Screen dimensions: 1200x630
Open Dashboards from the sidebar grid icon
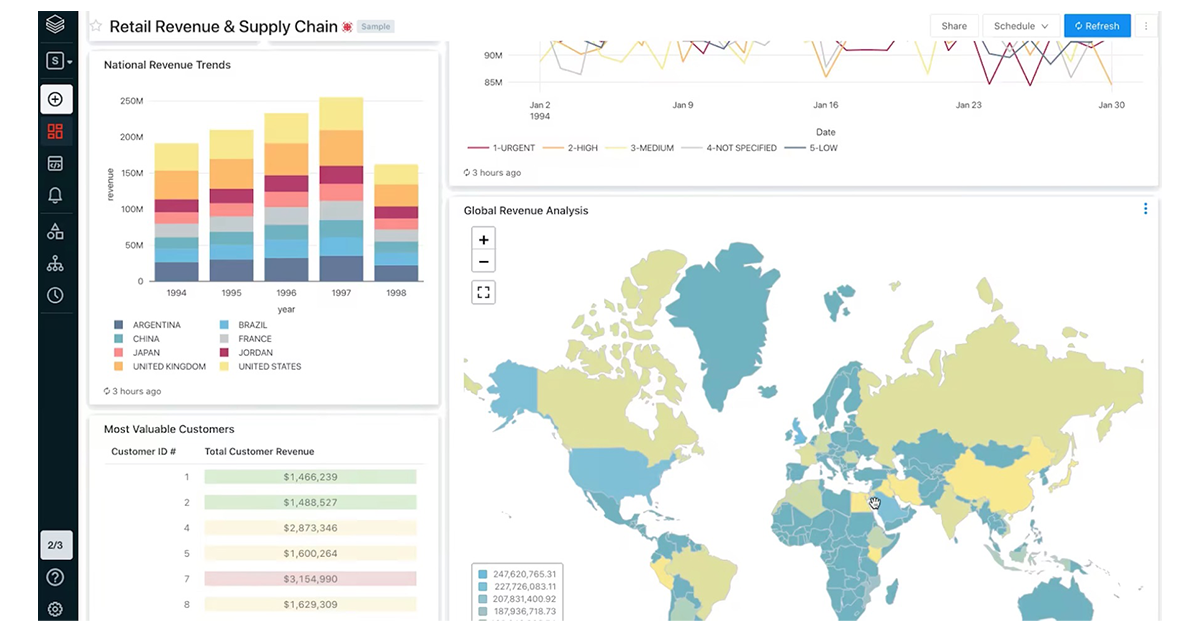pos(55,131)
